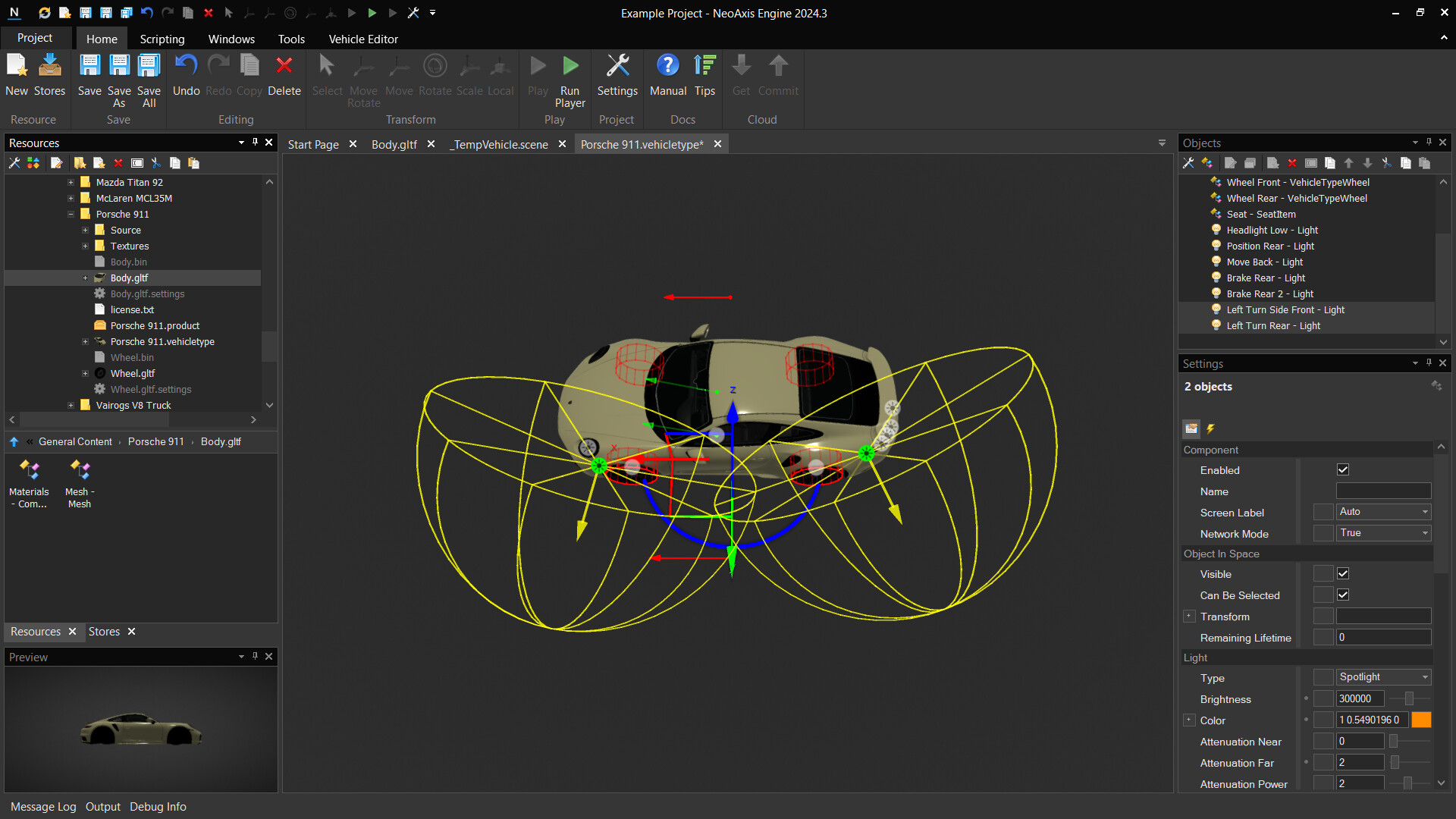Screen dimensions: 1456x819
Task: Open the Screen Label Auto dropdown
Action: point(1383,512)
